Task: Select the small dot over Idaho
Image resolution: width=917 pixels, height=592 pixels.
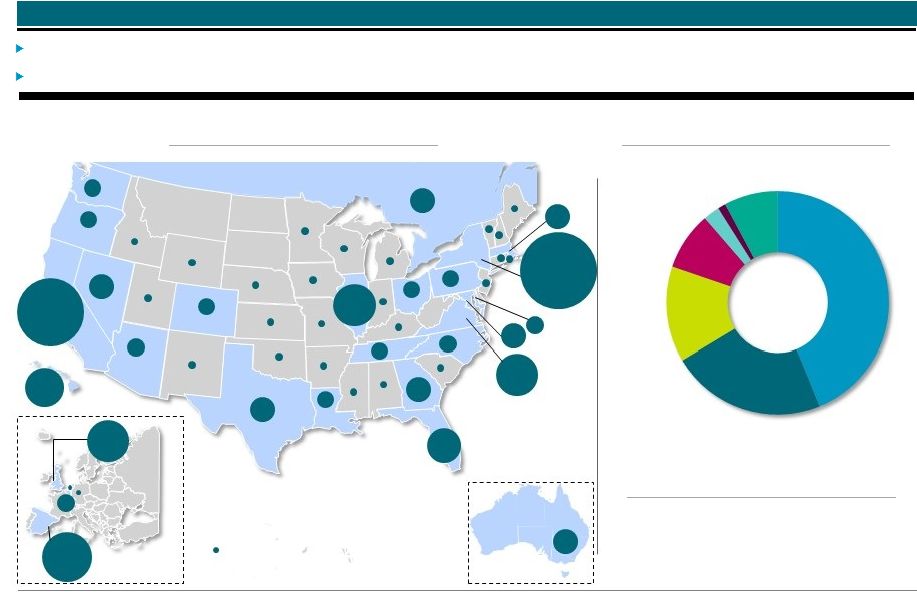Action: click(x=135, y=242)
